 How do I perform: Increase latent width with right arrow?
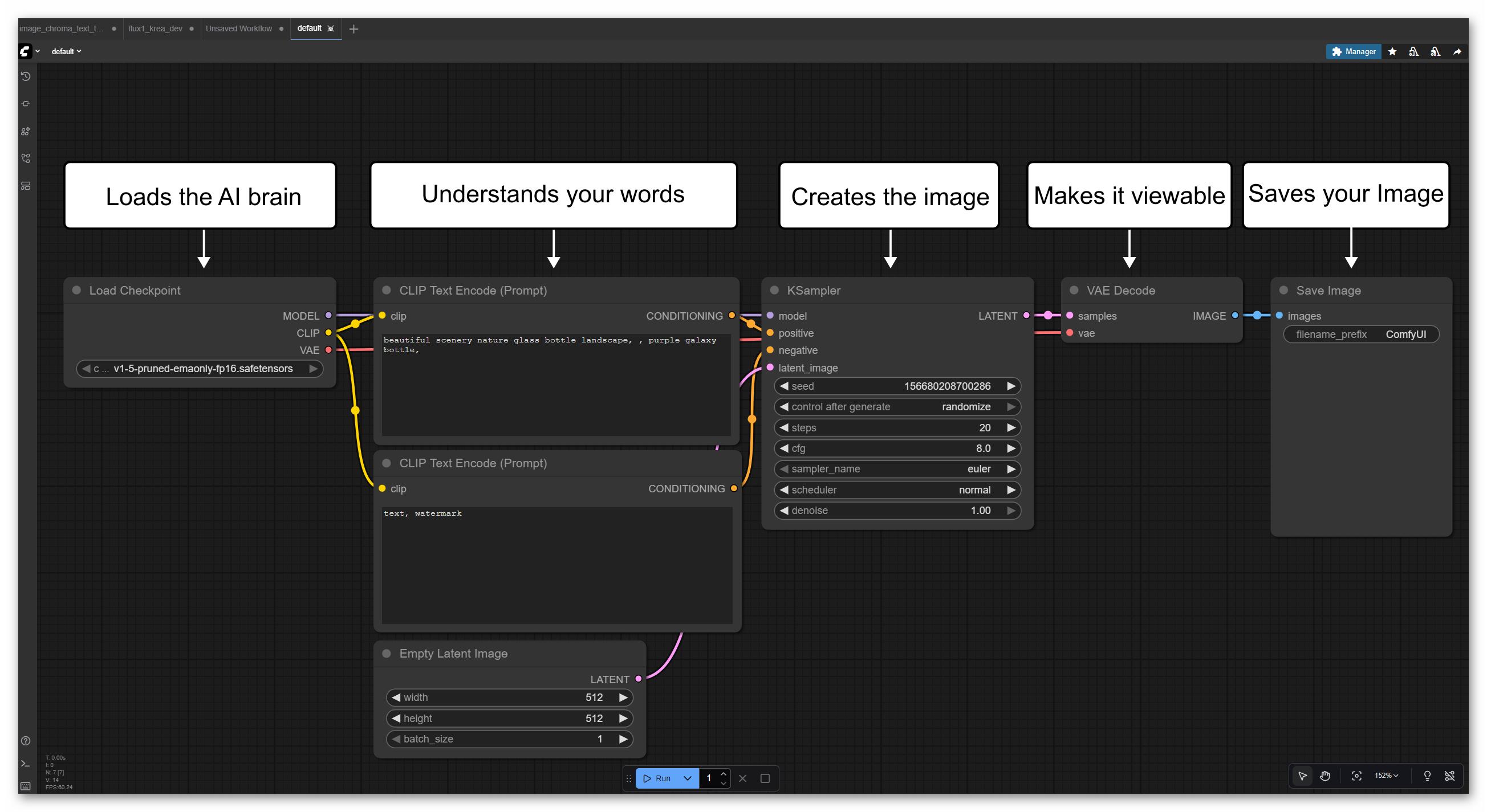[x=623, y=697]
